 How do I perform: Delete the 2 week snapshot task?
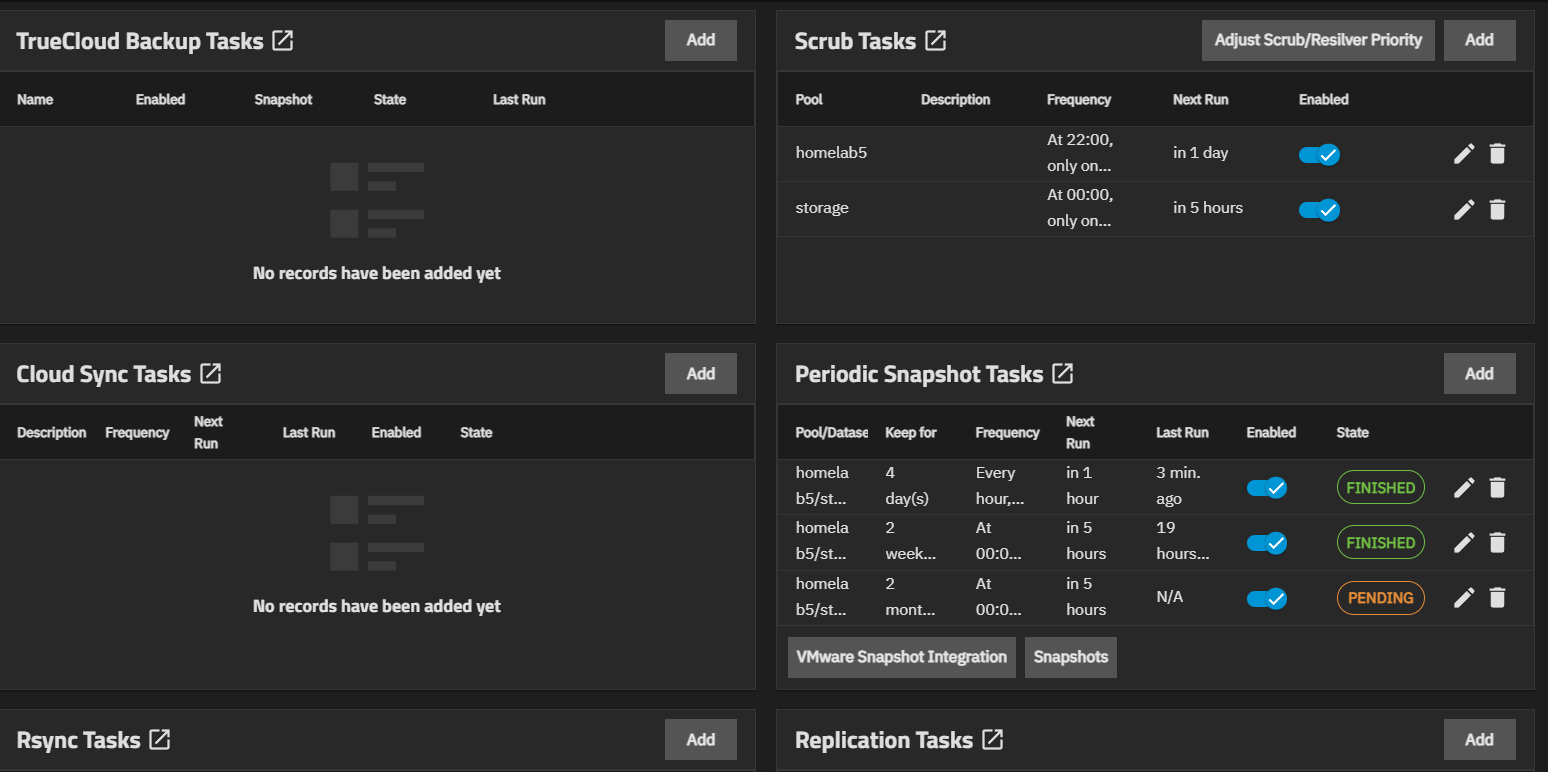point(1497,542)
